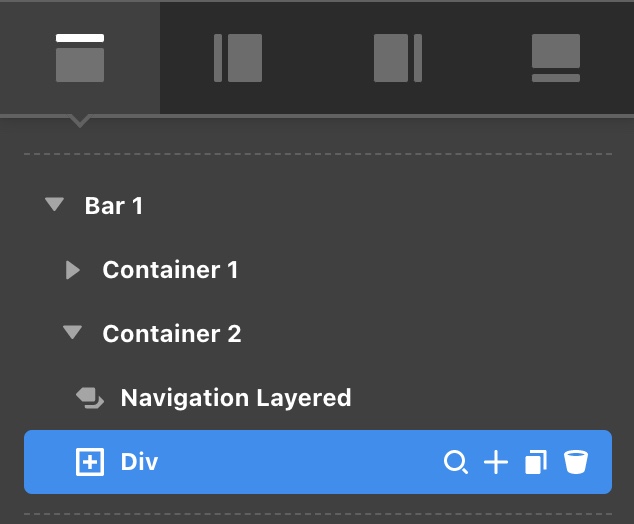634x524 pixels.
Task: Select the Navigation Layered label
Action: pos(236,398)
